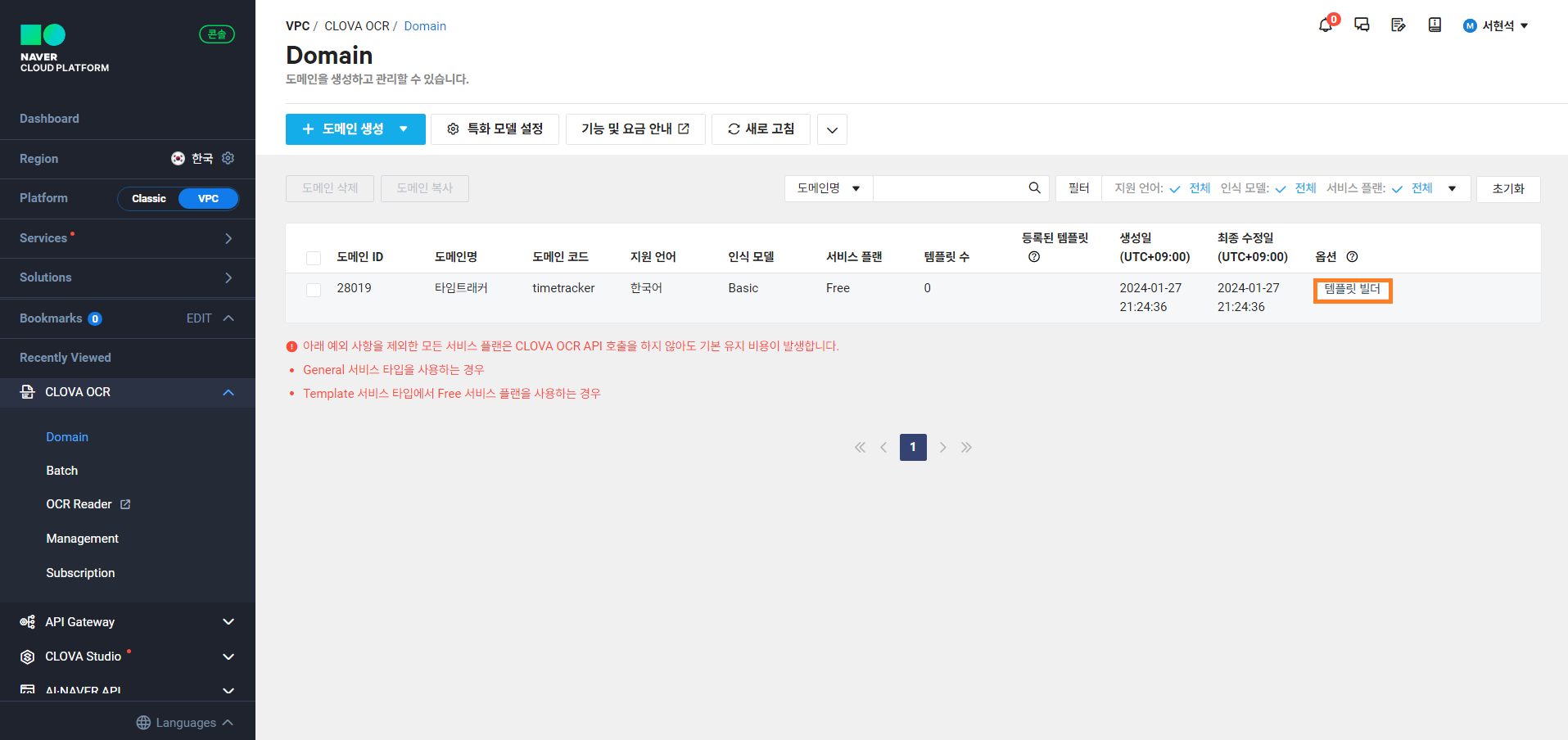Open OCR Reader submenu item
This screenshot has height=740, width=1568.
(79, 504)
